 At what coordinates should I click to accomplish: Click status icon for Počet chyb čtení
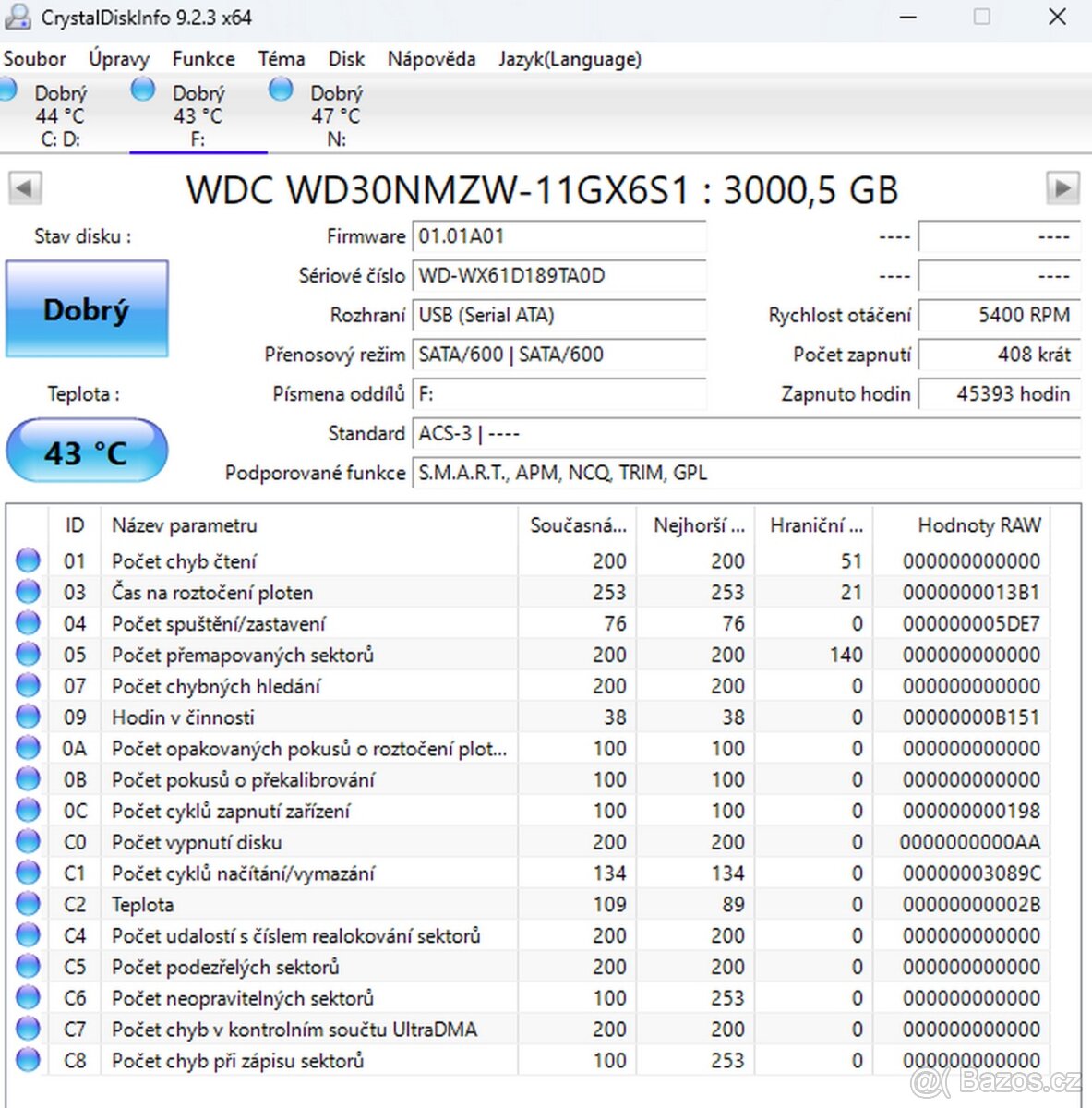coord(29,560)
